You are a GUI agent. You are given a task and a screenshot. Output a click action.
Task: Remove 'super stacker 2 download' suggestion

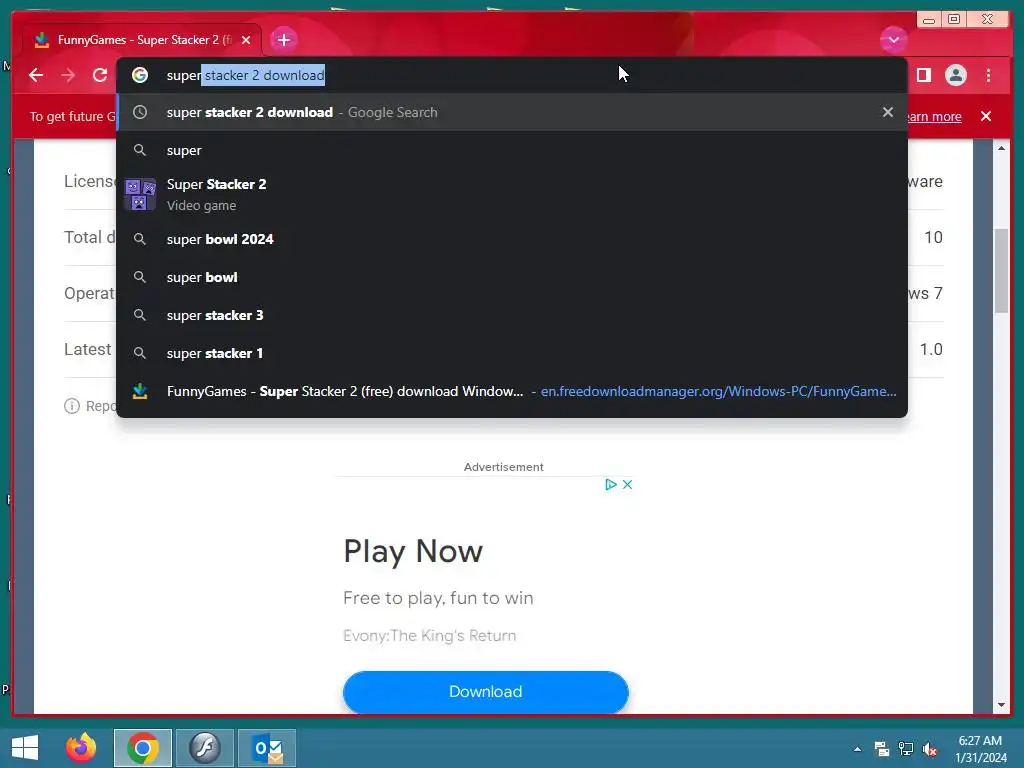pos(888,112)
